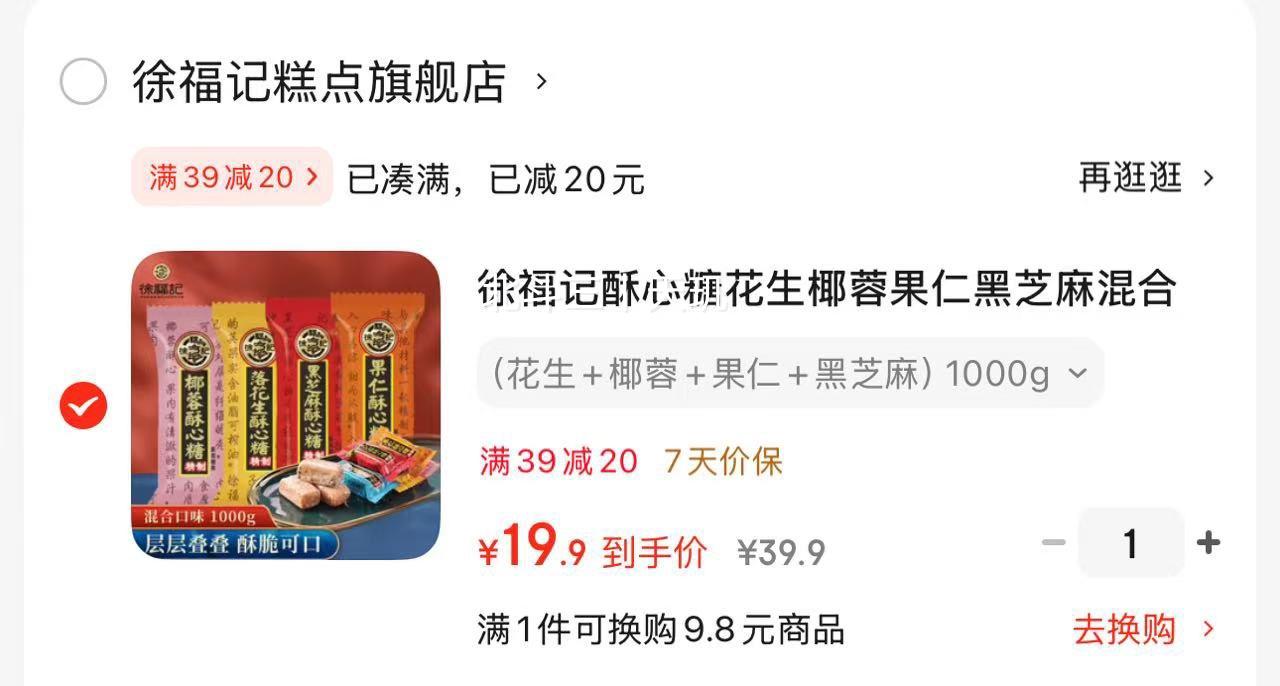1280x686 pixels.
Task: Tap the red arrow inside the coupon tag
Action: click(312, 177)
